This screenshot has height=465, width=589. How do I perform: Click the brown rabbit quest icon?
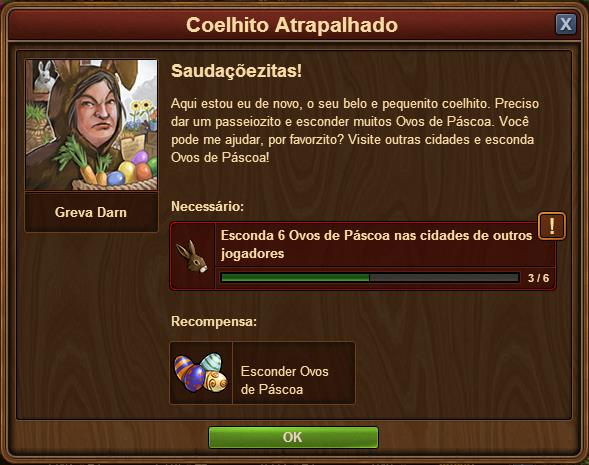point(192,256)
